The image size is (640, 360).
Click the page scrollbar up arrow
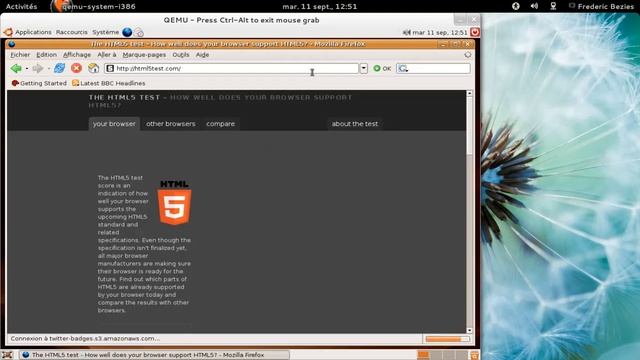tap(469, 93)
